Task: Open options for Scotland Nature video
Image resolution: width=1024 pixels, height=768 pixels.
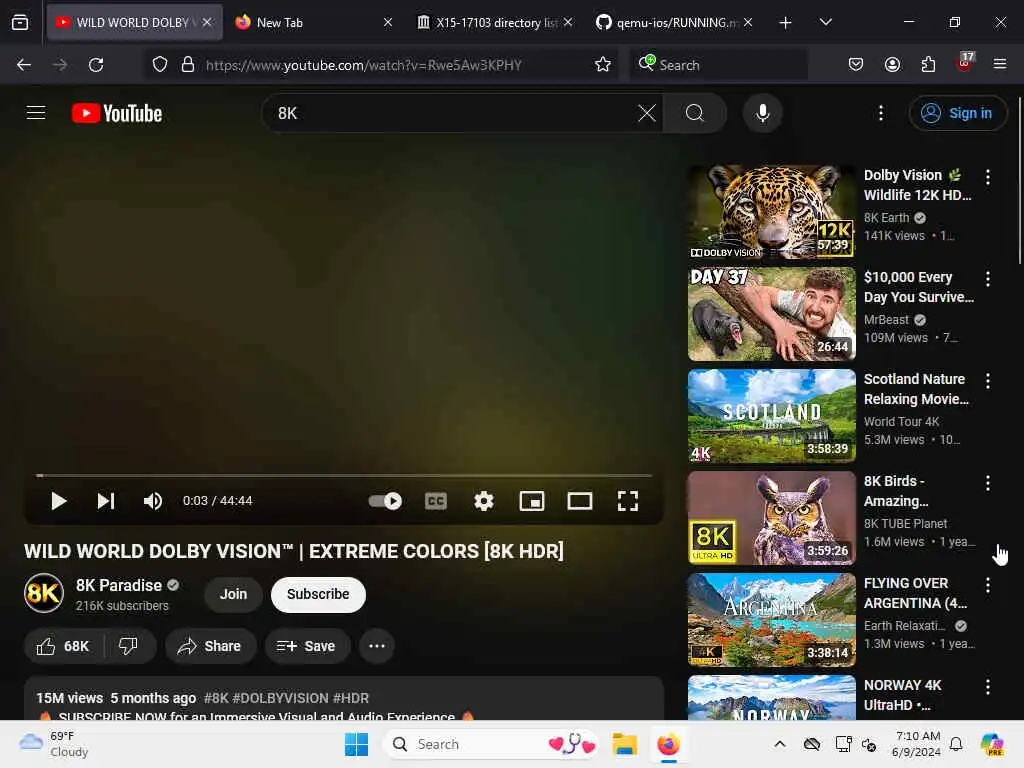Action: tap(987, 381)
